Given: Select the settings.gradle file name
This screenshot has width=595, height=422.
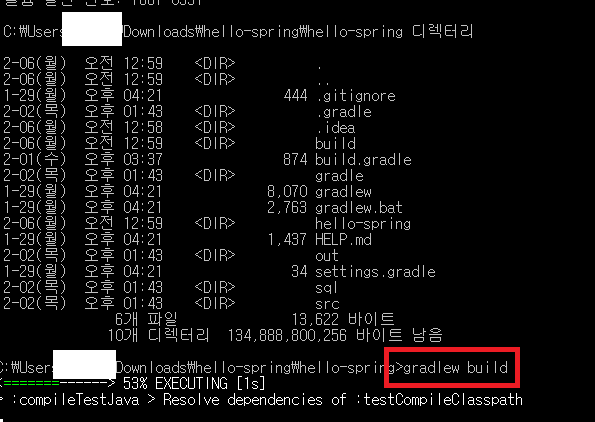Looking at the screenshot, I should tap(375, 272).
